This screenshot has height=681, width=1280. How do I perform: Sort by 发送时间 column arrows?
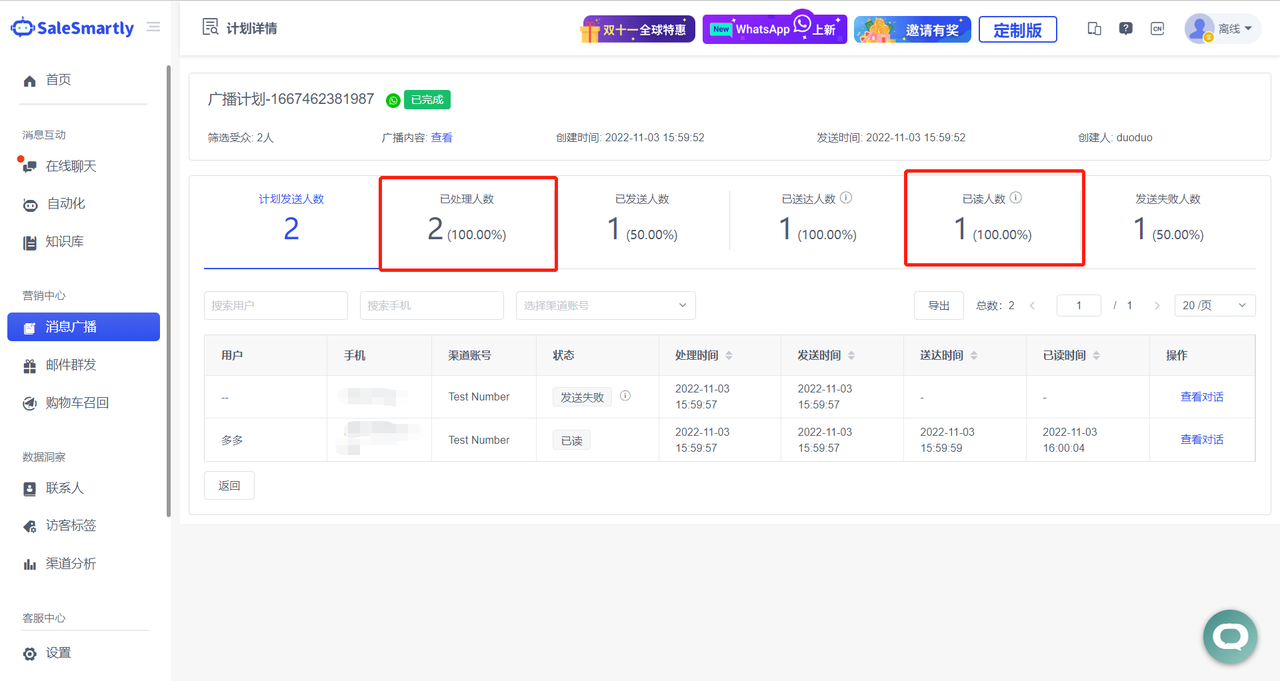851,356
